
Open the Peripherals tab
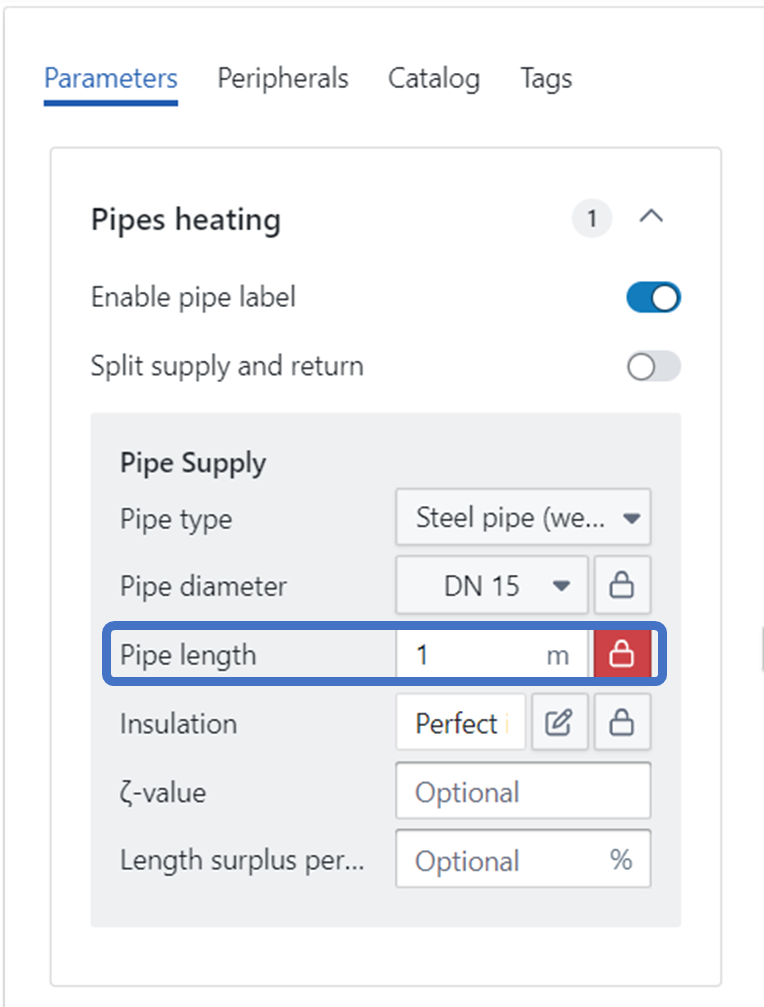click(283, 79)
